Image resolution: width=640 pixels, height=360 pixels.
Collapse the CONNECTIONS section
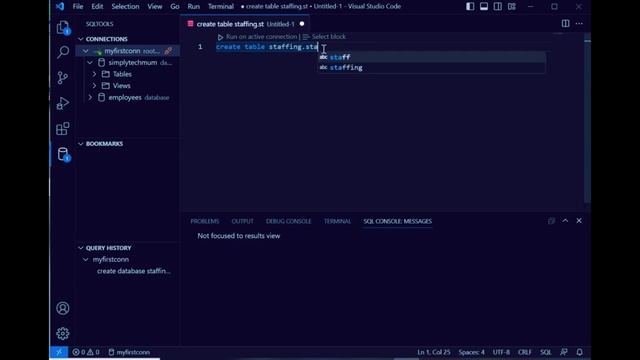click(81, 39)
